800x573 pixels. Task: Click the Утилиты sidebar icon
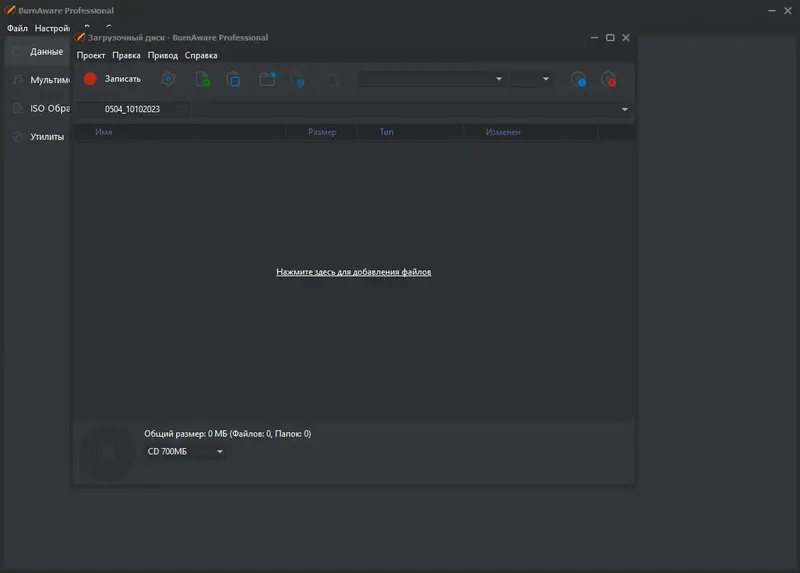click(18, 137)
